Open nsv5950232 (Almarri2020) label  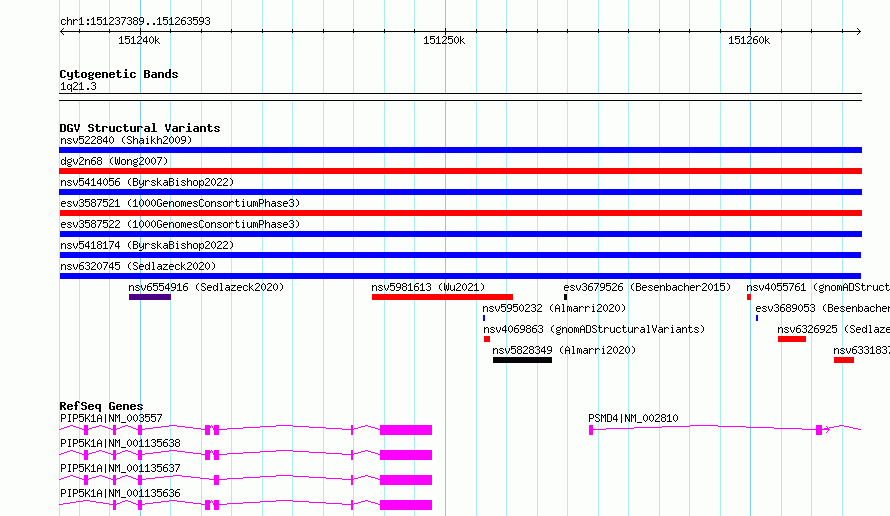coord(554,308)
